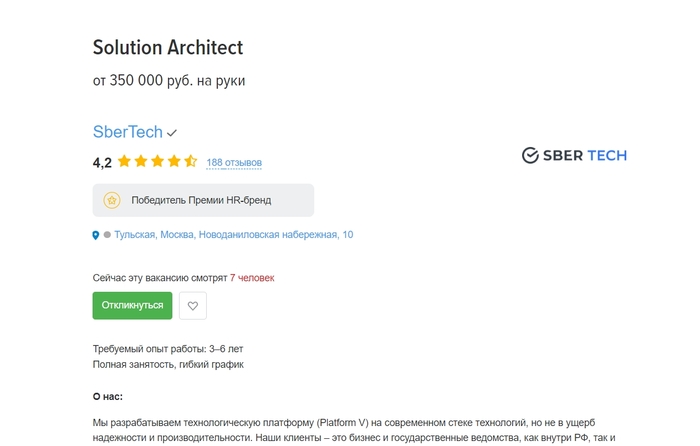Viewport: 700px width, 446px height.
Task: Open the SberTech company page link
Action: coord(127,132)
